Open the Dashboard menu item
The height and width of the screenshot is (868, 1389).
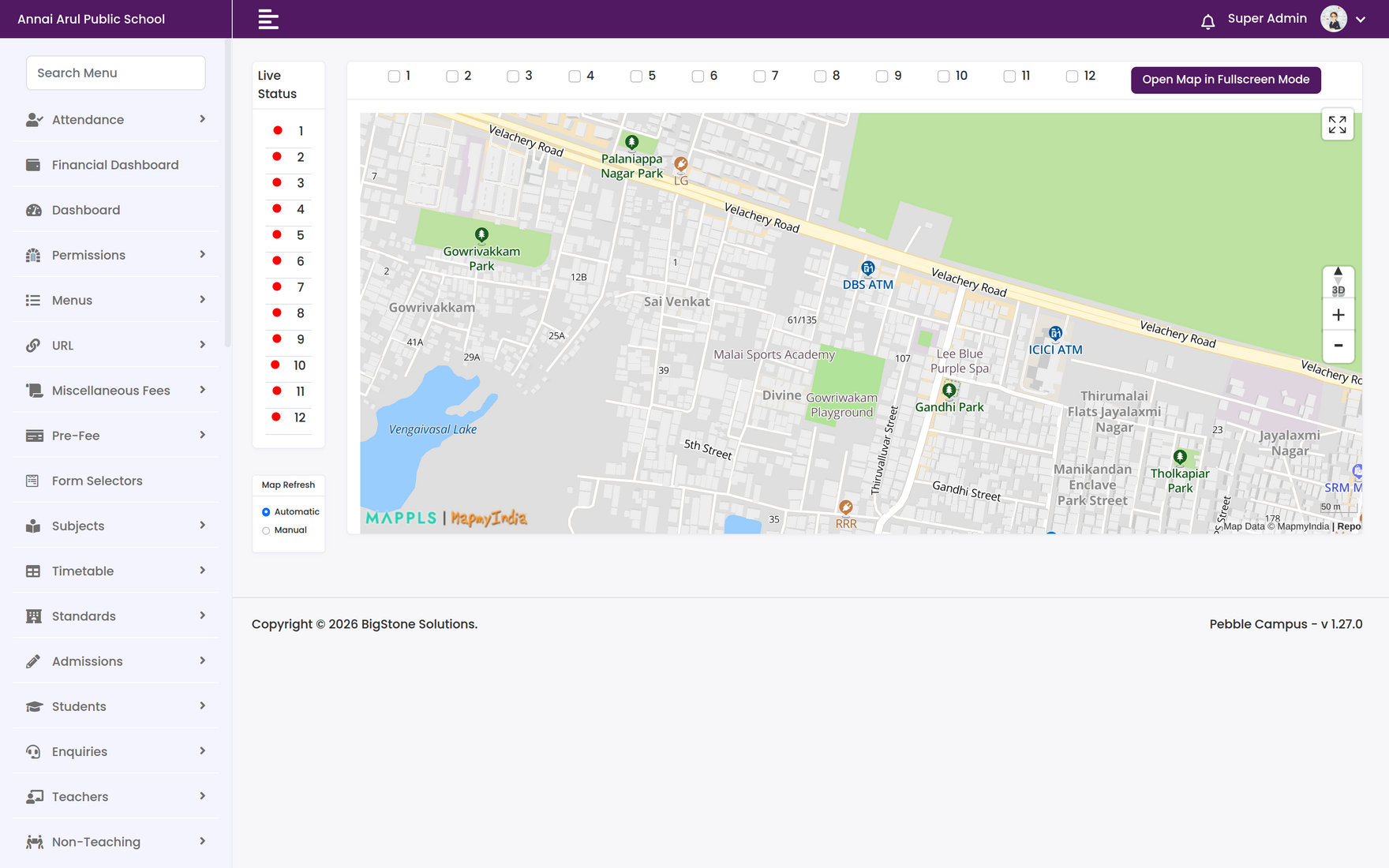pos(115,210)
